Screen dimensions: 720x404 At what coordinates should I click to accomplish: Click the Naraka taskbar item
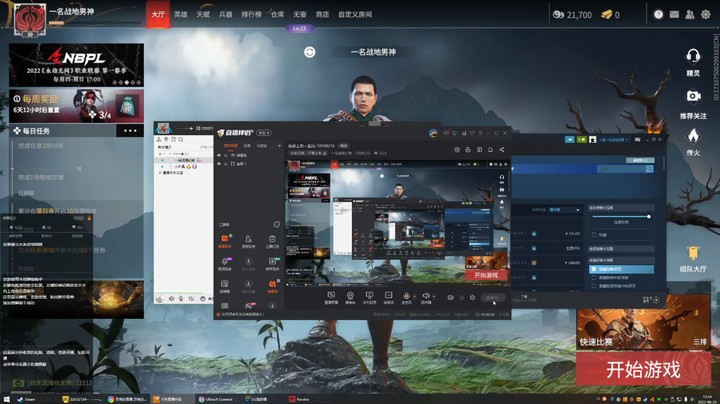299,399
